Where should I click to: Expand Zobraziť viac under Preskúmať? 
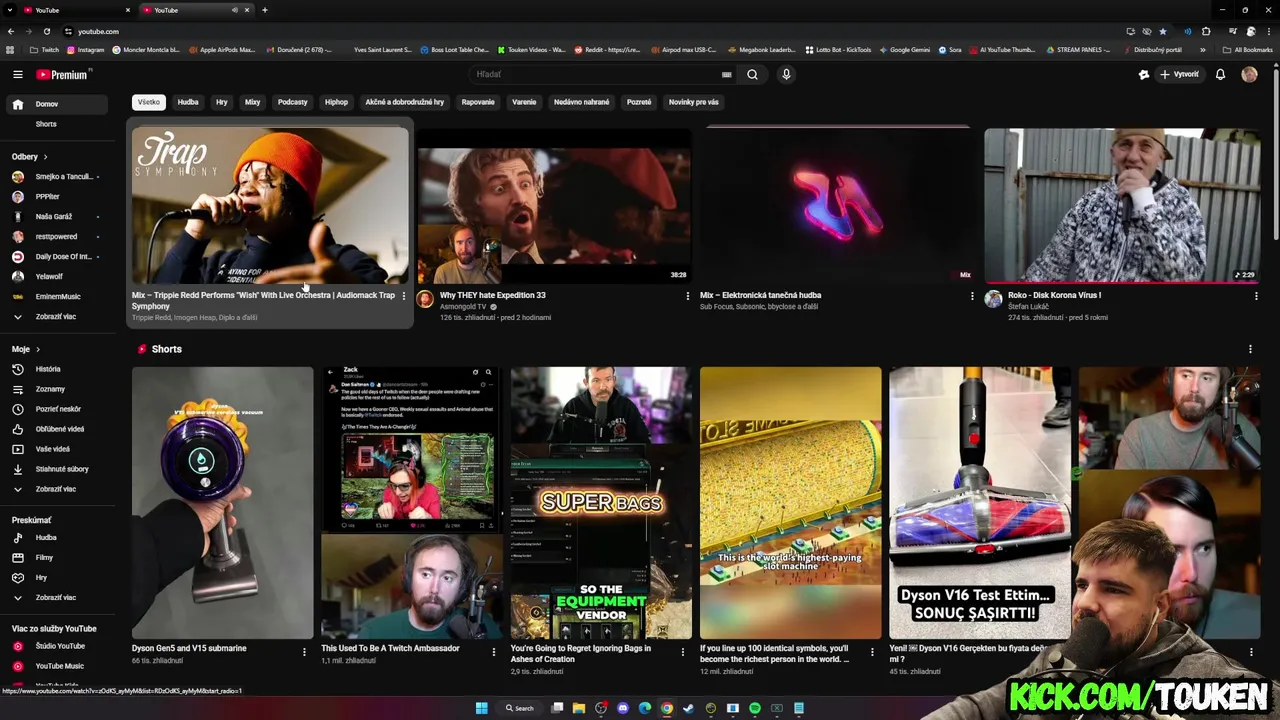[x=56, y=597]
